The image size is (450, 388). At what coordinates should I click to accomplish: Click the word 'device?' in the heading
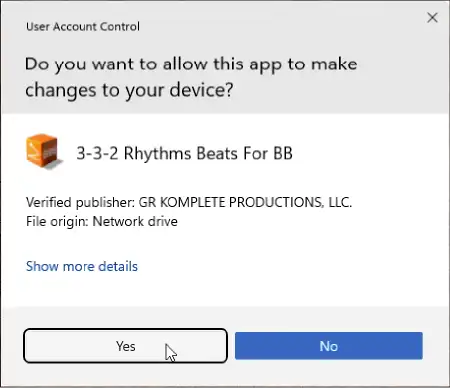pyautogui.click(x=201, y=90)
